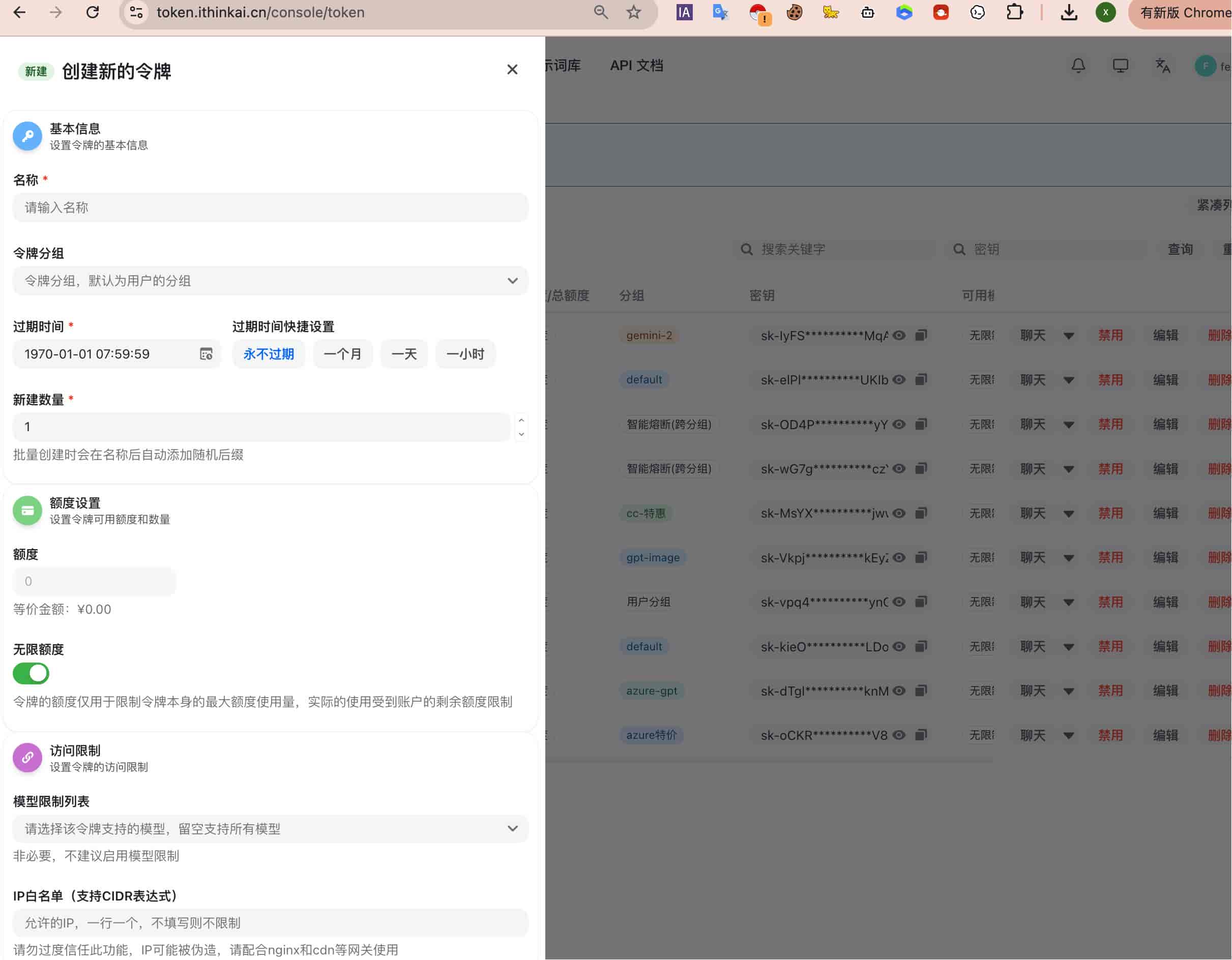Image resolution: width=1232 pixels, height=960 pixels.
Task: Expand the token group dropdown
Action: click(x=271, y=281)
